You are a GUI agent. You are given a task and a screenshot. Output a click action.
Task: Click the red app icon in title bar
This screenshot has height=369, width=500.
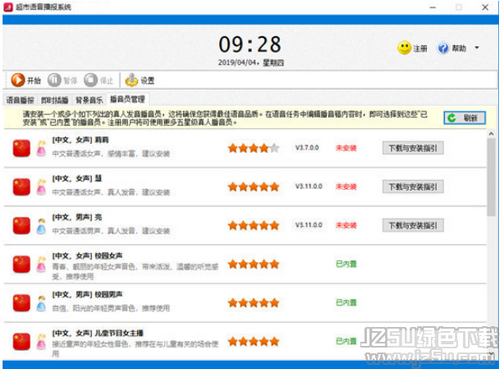point(8,7)
